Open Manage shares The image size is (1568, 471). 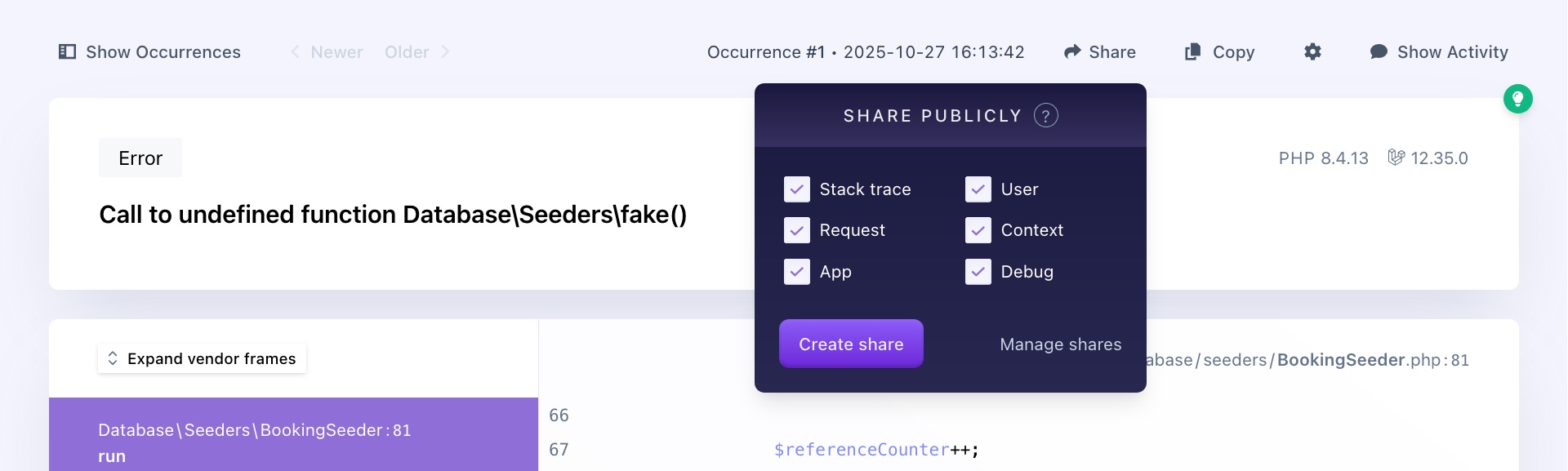[1060, 344]
